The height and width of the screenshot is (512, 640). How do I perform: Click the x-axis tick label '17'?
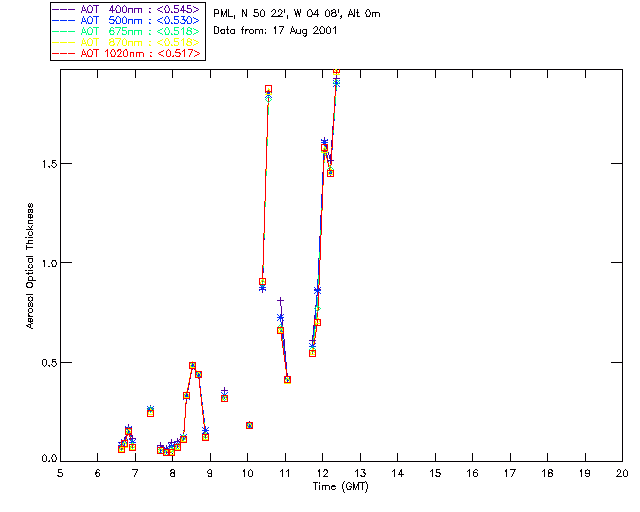point(510,473)
